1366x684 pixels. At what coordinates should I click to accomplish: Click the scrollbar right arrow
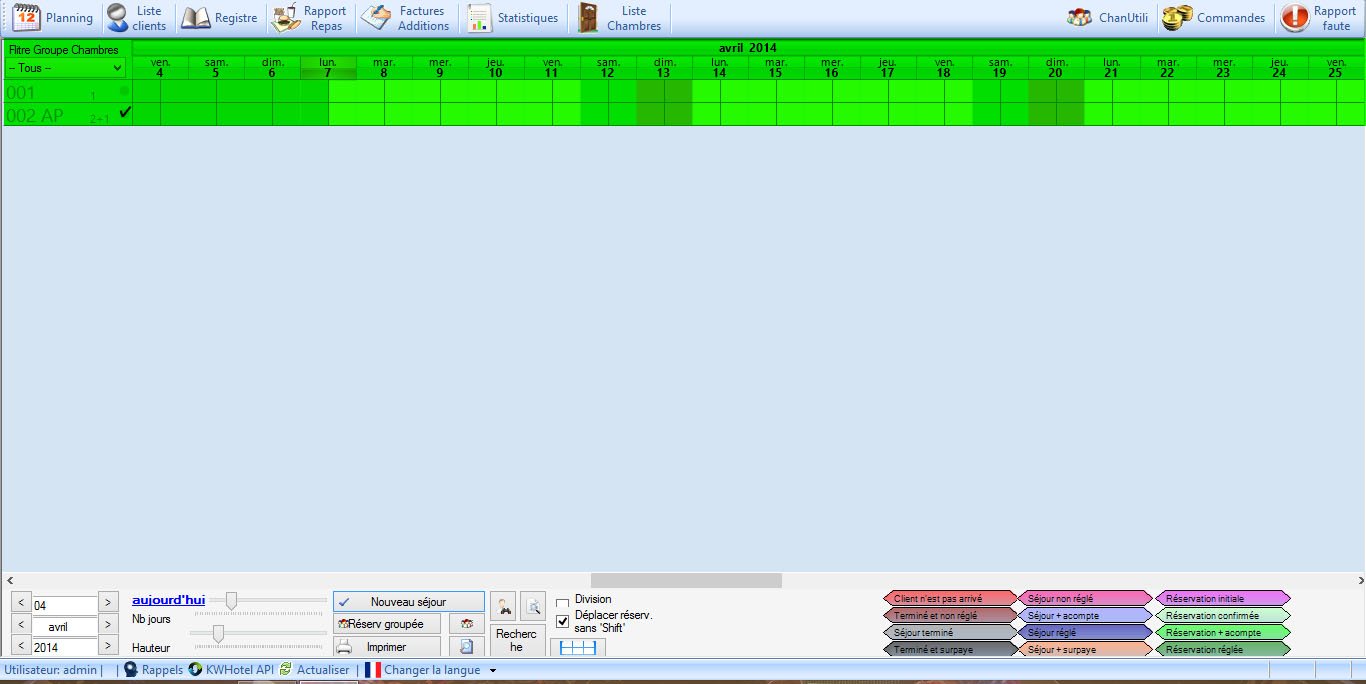(x=1360, y=580)
